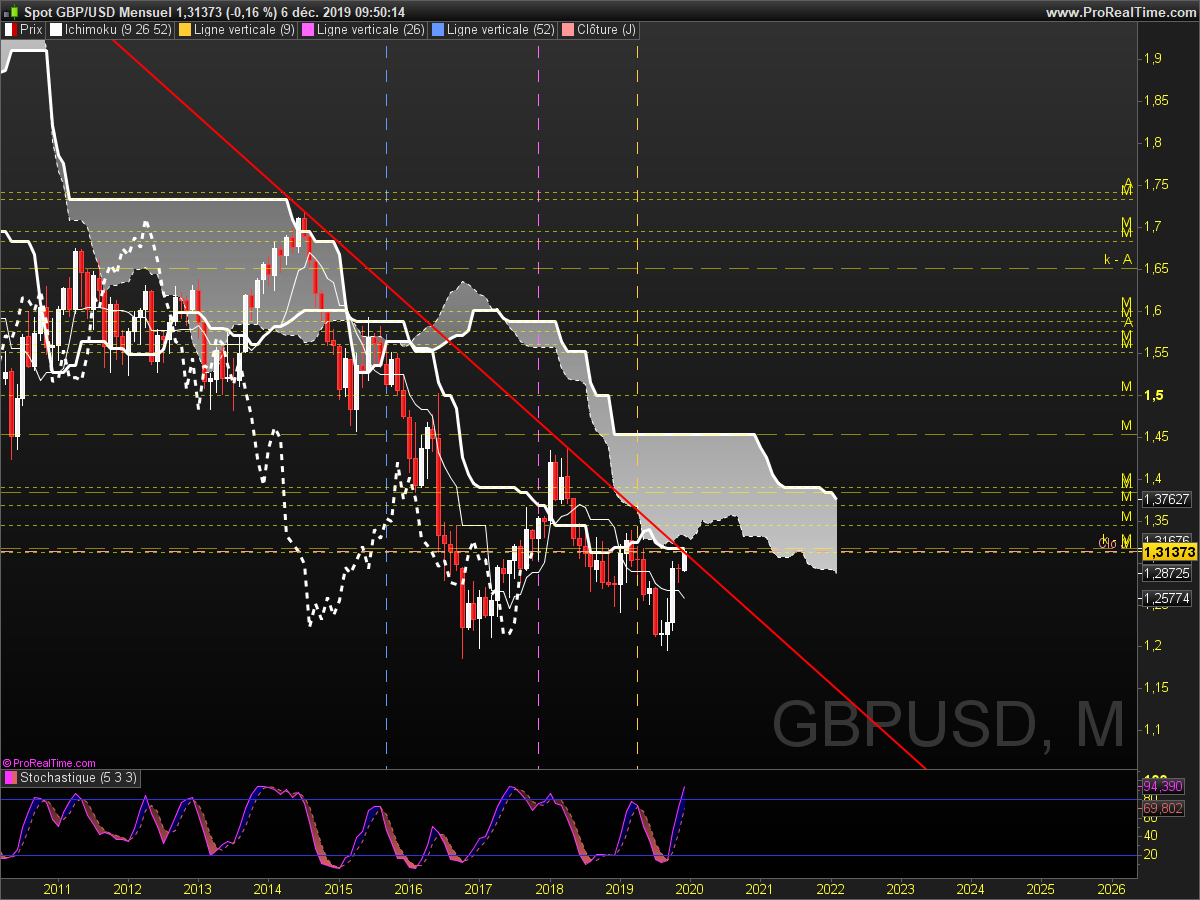
Task: Click the 94,390 stochastic value label
Action: [1165, 786]
